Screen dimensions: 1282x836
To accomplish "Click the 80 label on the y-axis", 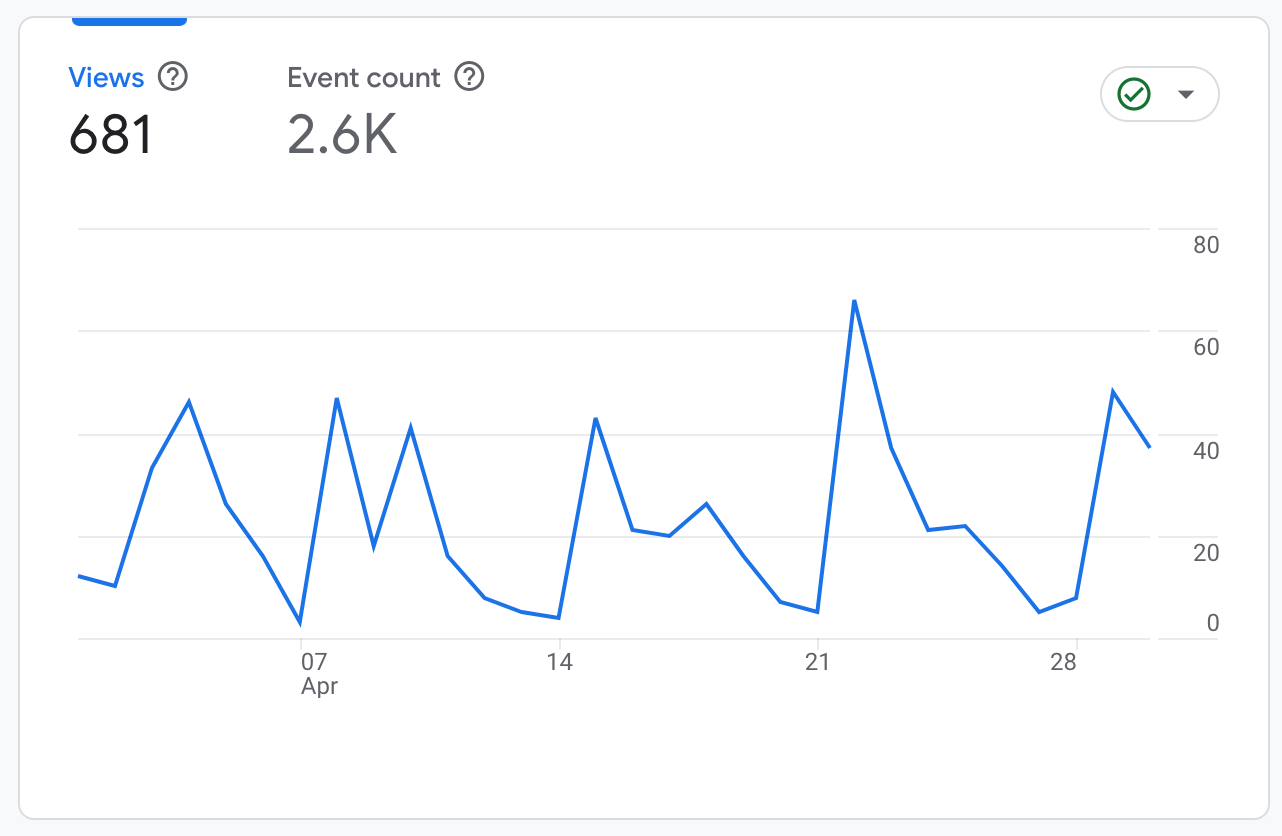I will click(1206, 245).
